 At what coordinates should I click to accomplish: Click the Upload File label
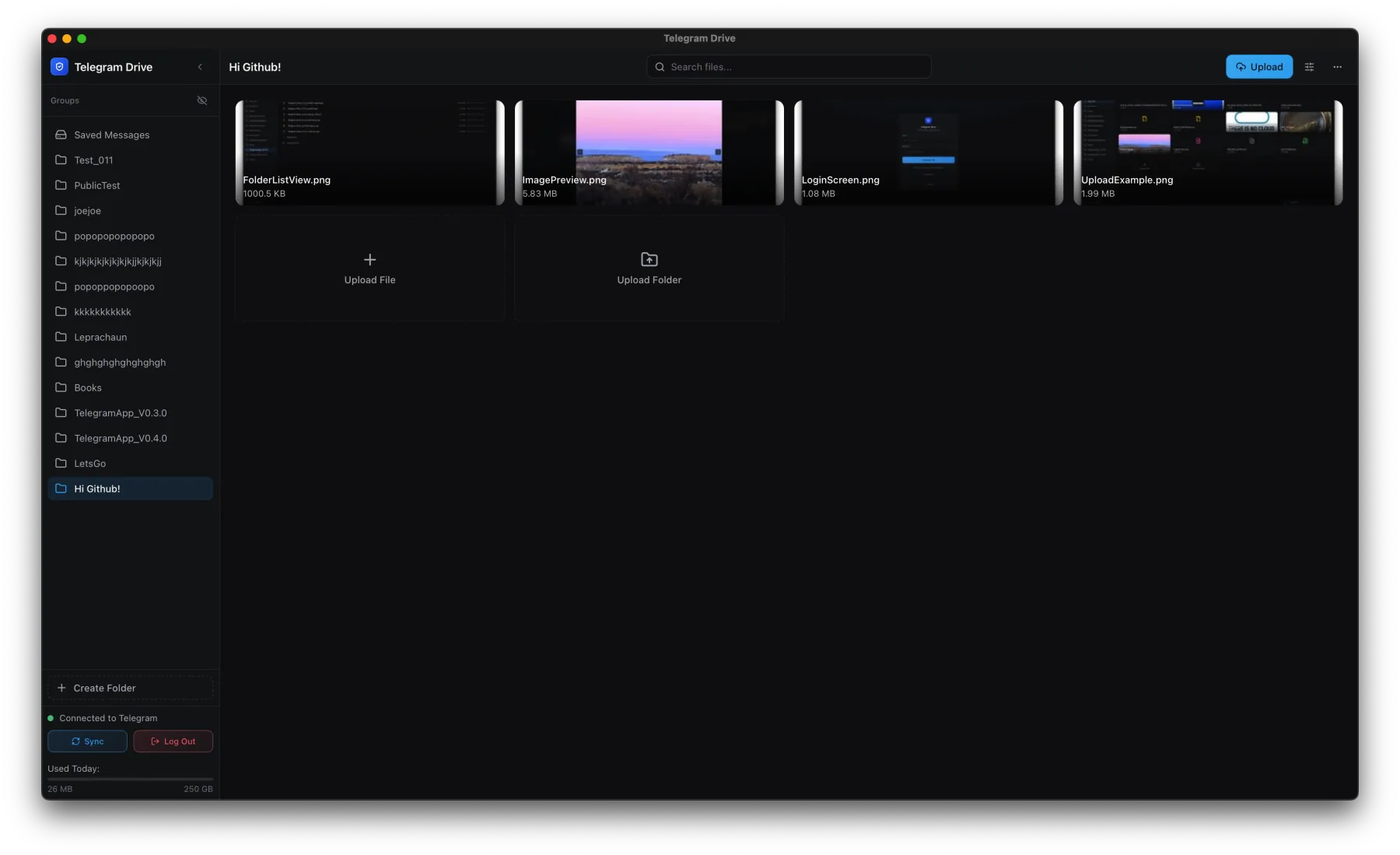(370, 280)
